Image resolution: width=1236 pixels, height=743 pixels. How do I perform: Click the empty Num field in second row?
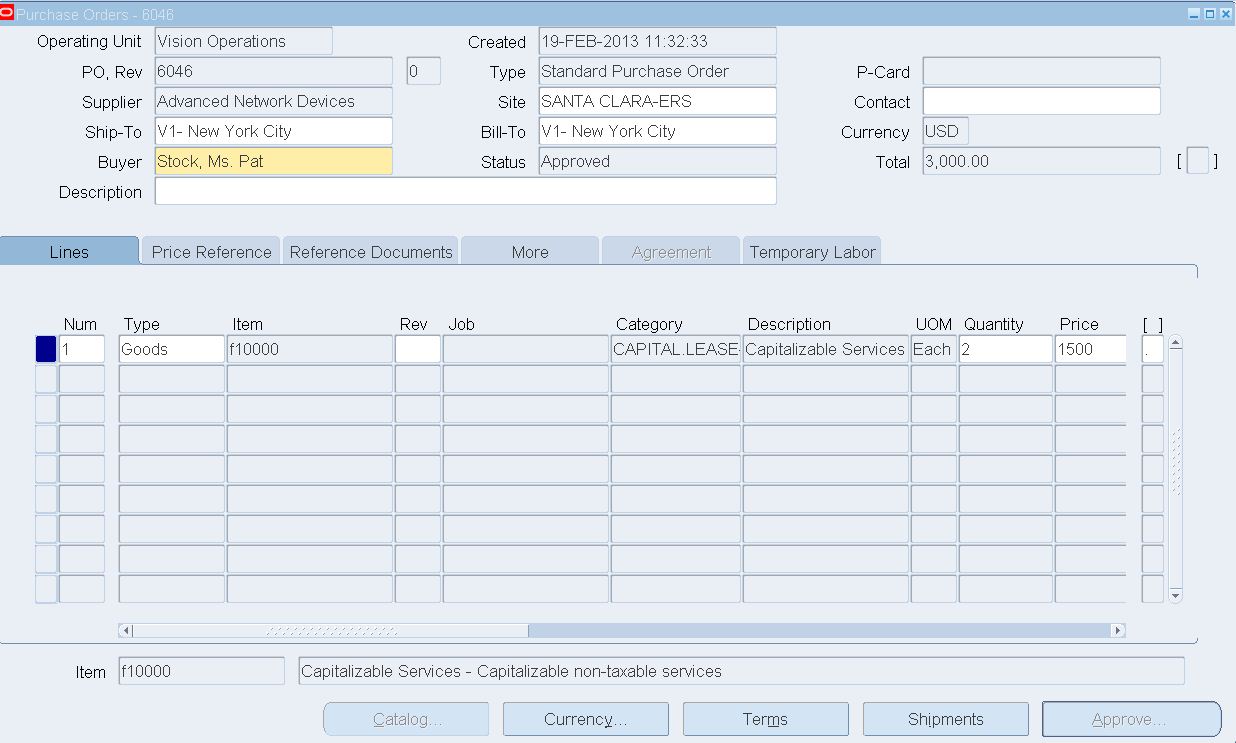pos(82,379)
